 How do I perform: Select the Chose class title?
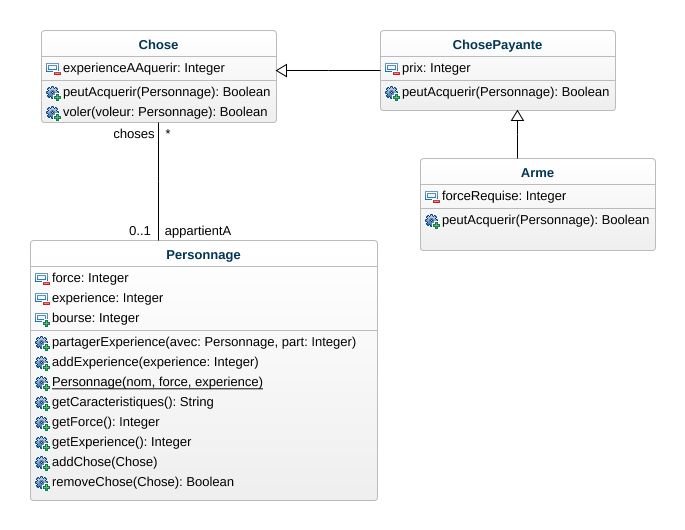[x=159, y=45]
